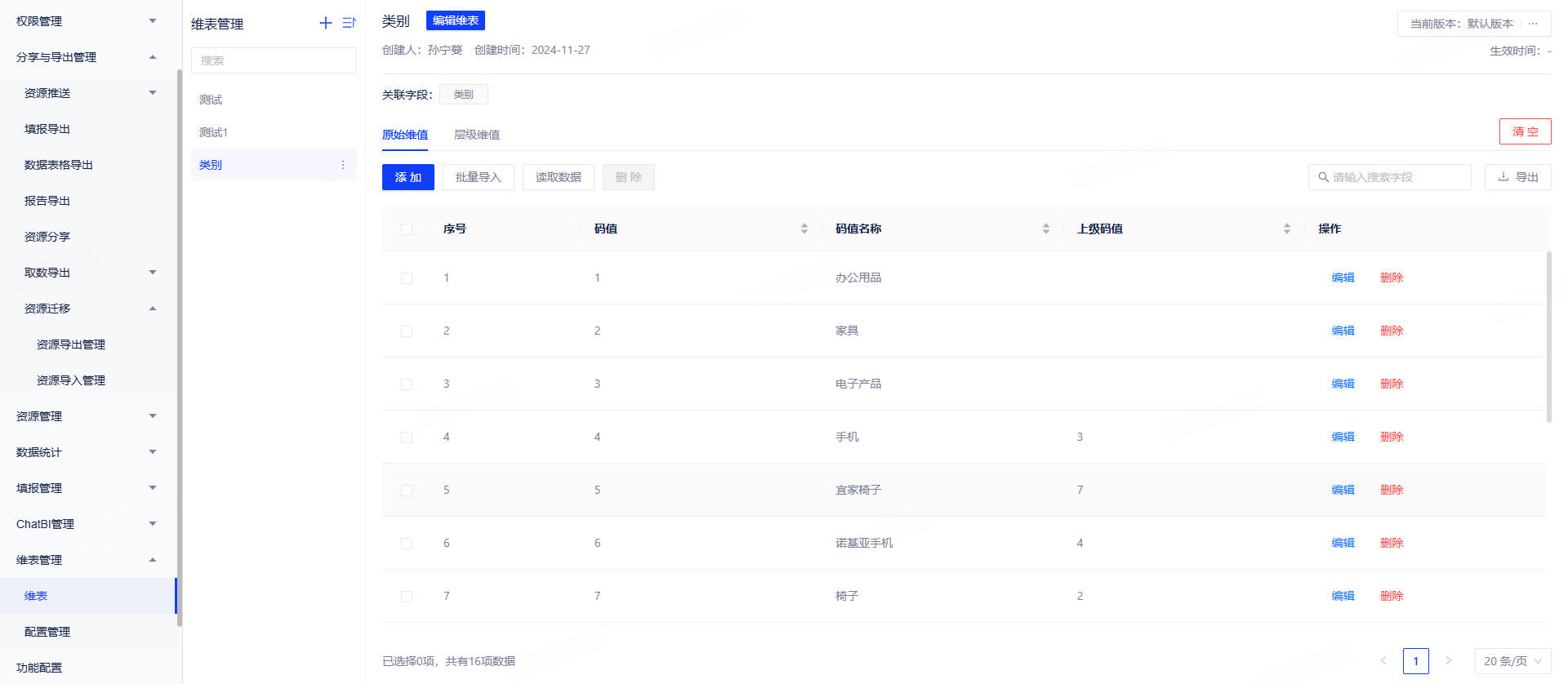Sort by 码值名称 column sort icon
Image resolution: width=1568 pixels, height=684 pixels.
coord(1045,229)
